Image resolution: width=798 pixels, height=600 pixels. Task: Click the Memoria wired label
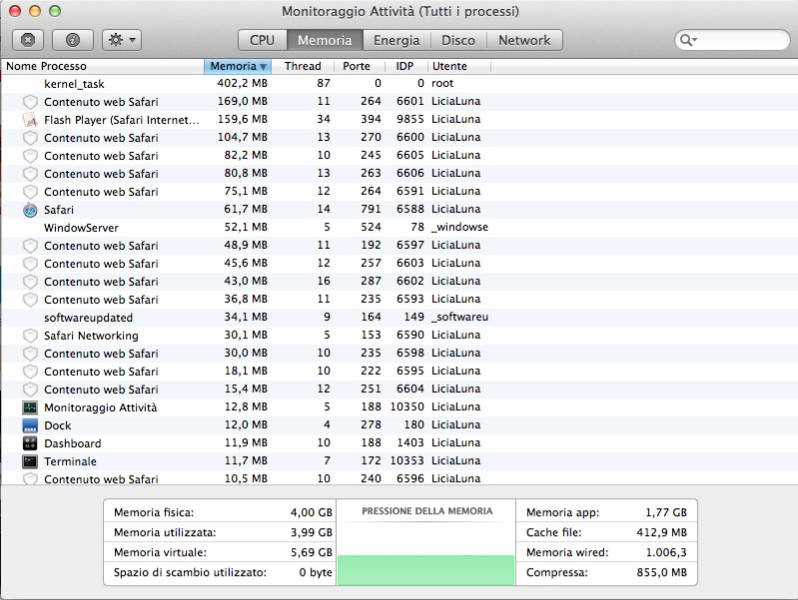567,553
